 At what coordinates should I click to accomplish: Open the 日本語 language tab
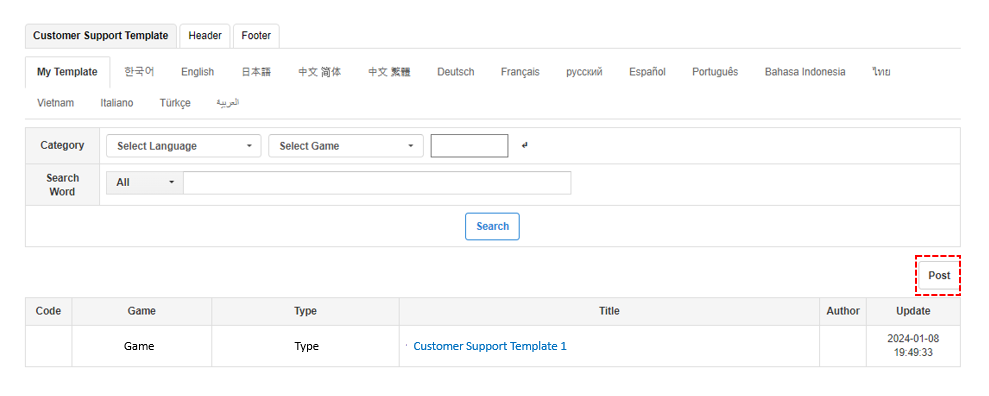click(x=256, y=72)
